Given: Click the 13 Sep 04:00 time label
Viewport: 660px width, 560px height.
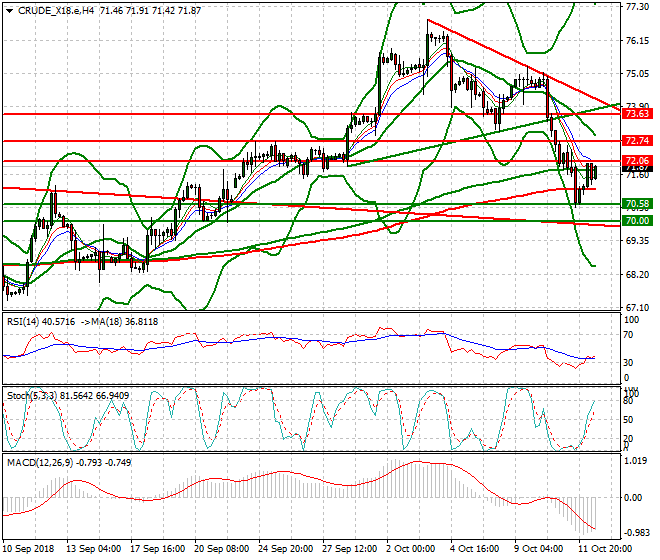Looking at the screenshot, I should click(x=93, y=549).
